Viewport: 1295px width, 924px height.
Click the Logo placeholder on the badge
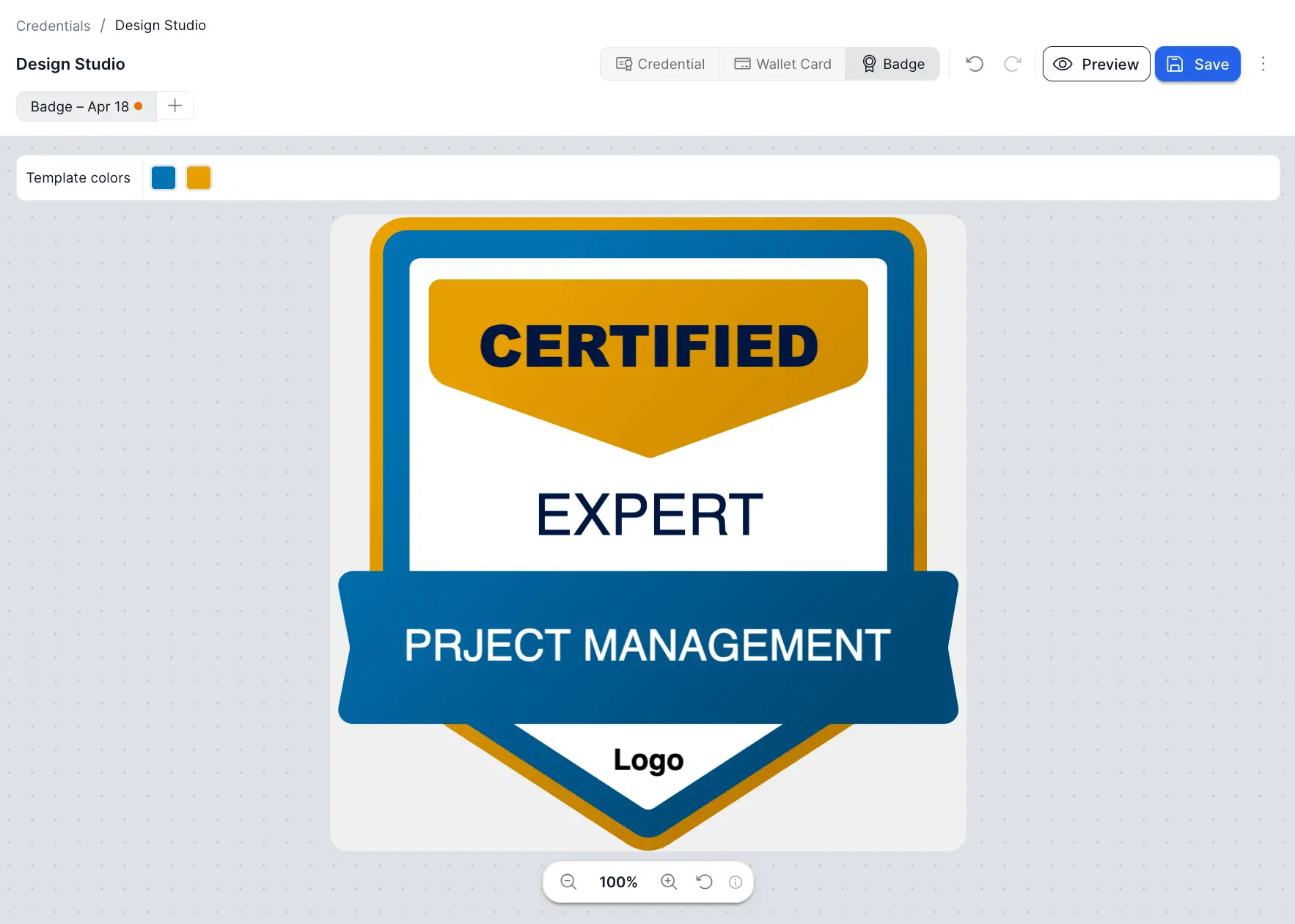(x=647, y=760)
